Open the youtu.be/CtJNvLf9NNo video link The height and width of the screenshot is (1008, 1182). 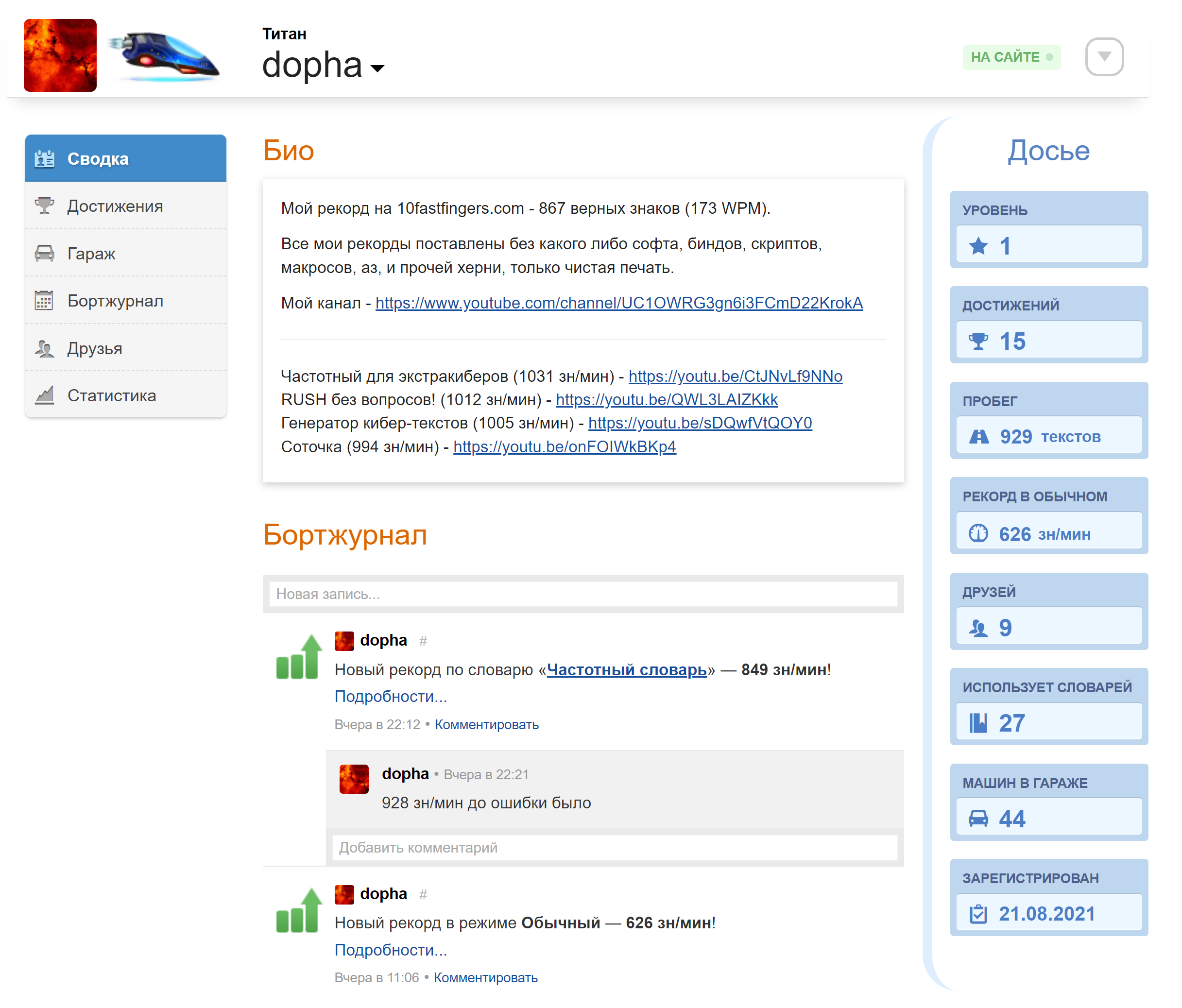(x=736, y=376)
